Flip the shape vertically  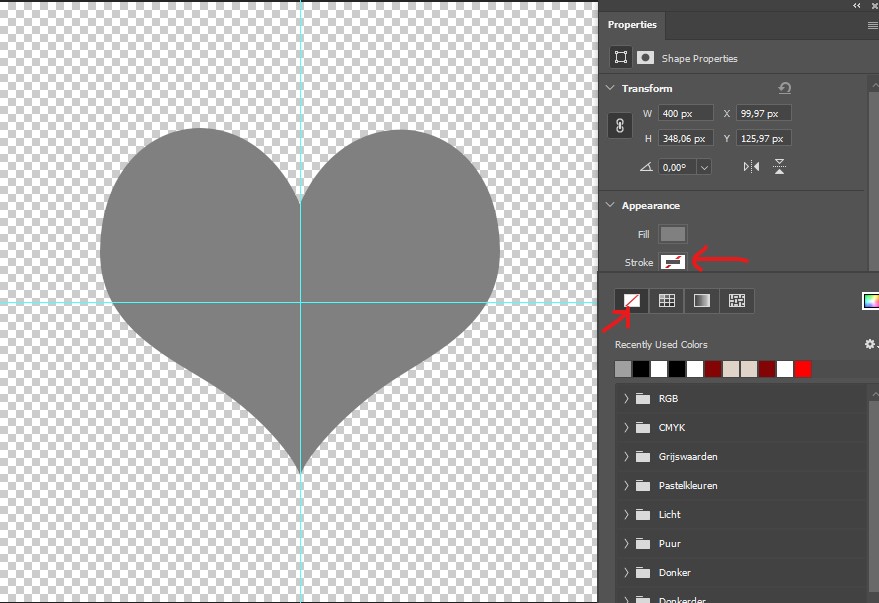click(779, 166)
